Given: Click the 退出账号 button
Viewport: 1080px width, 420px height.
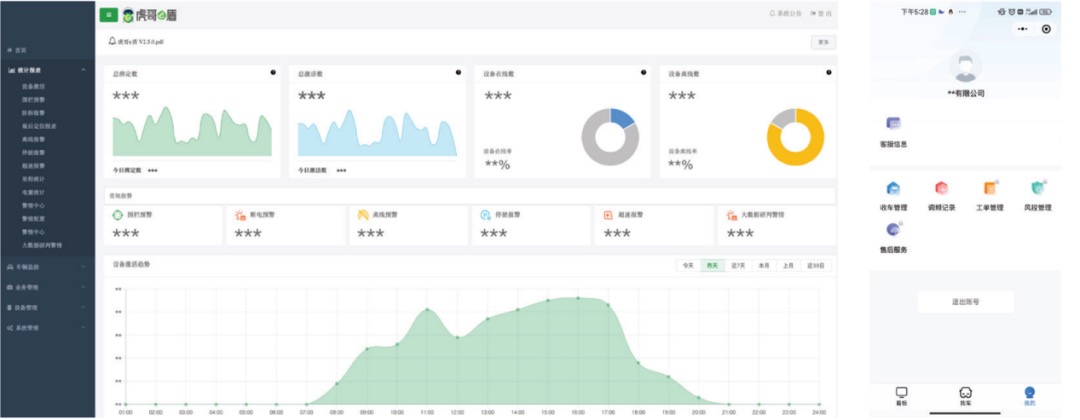Looking at the screenshot, I should tap(965, 301).
